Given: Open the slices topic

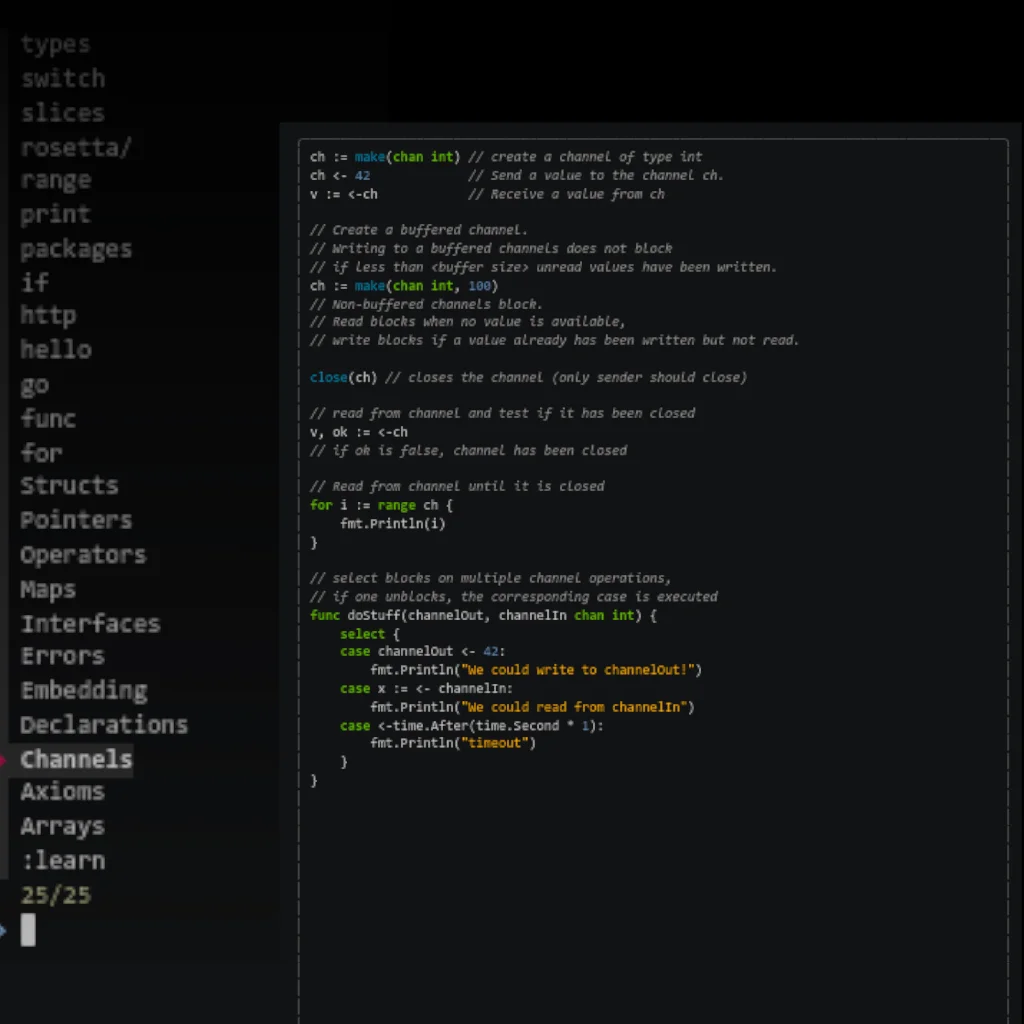Looking at the screenshot, I should click(x=62, y=112).
